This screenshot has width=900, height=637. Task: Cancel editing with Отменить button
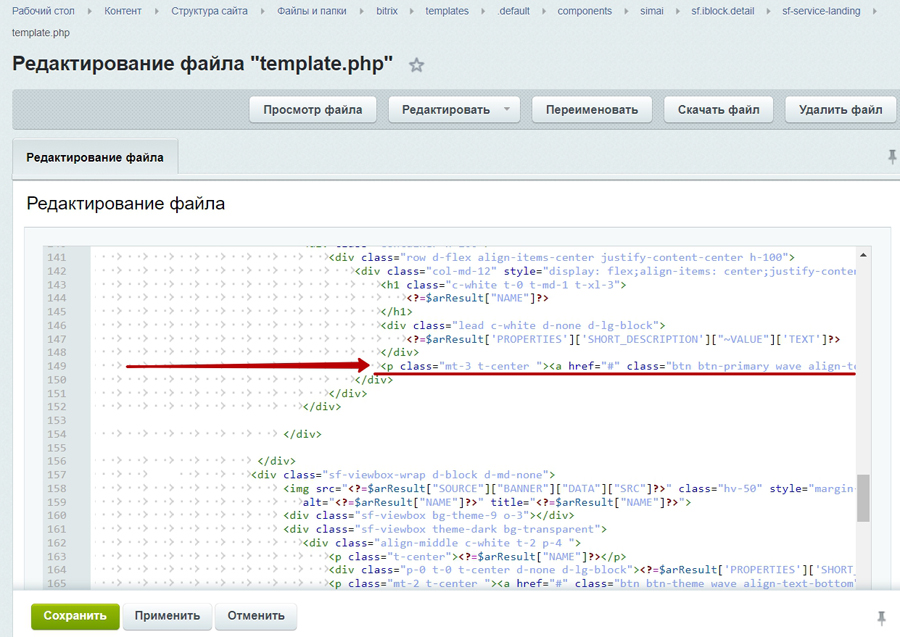256,616
